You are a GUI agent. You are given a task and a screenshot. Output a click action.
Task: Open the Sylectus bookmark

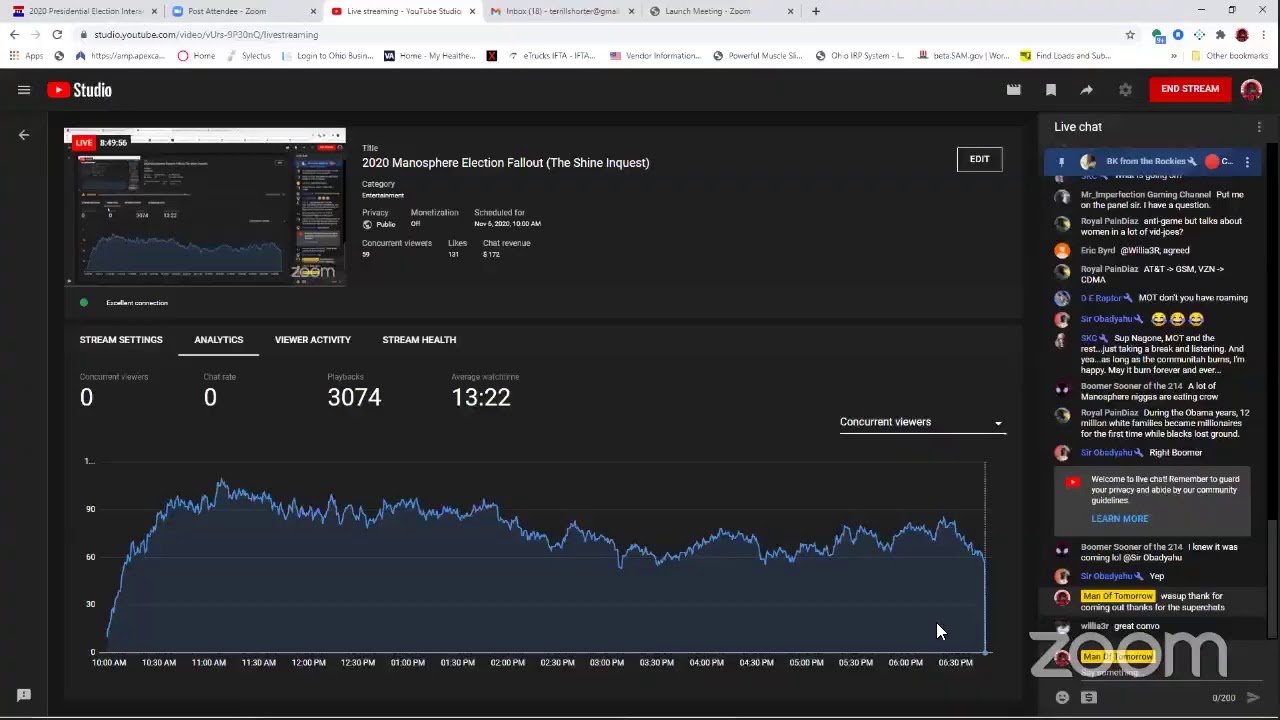(x=249, y=56)
